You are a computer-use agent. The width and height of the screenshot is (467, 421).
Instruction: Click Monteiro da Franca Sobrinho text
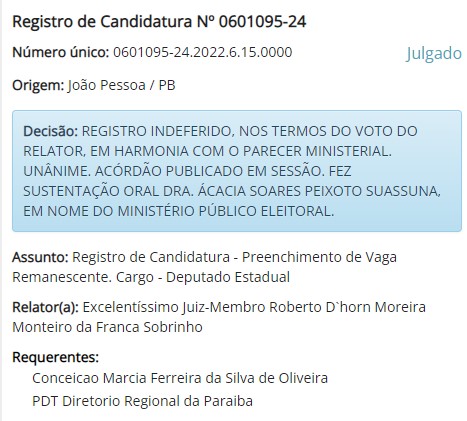tap(107, 327)
